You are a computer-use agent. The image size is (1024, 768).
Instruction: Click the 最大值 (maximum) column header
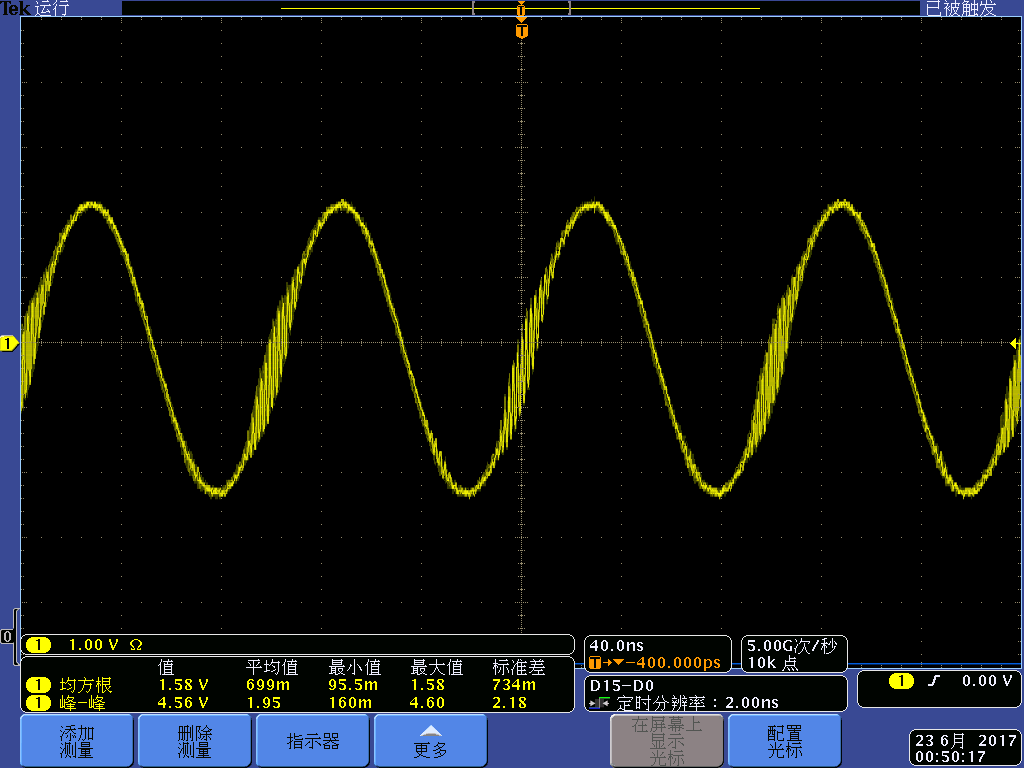coord(436,667)
